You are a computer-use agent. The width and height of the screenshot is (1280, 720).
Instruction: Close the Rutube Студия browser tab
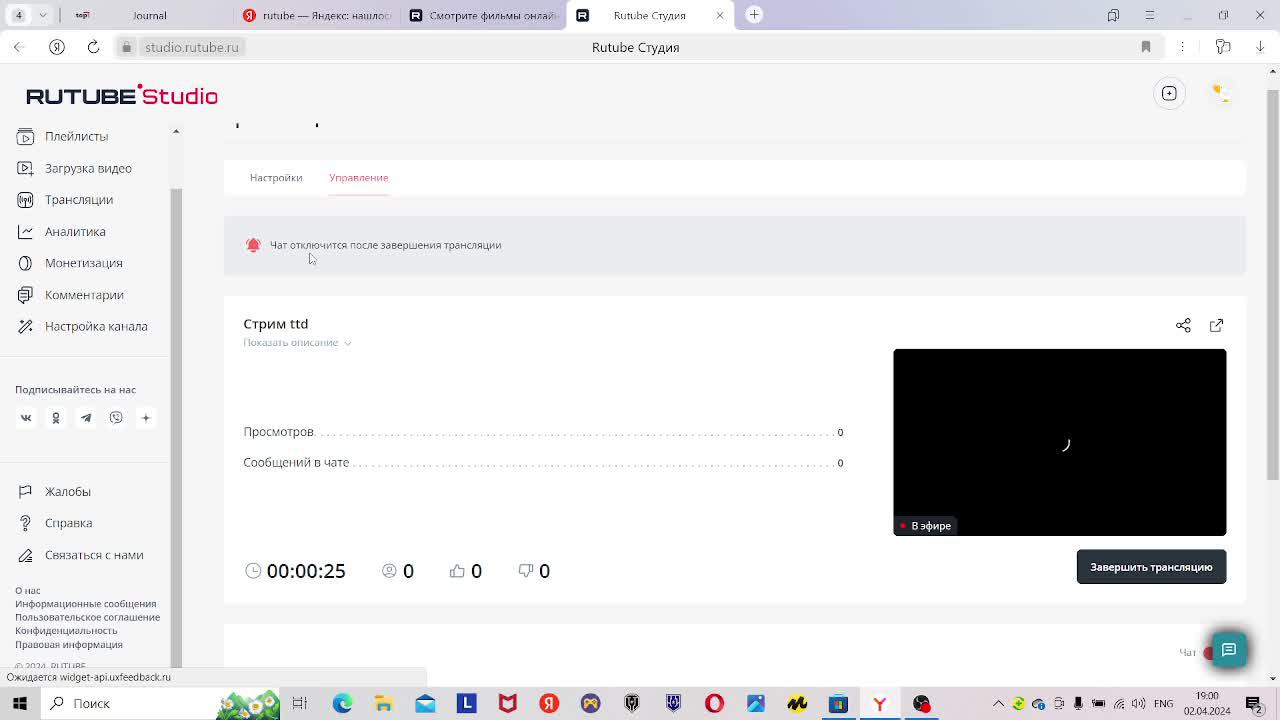click(720, 15)
